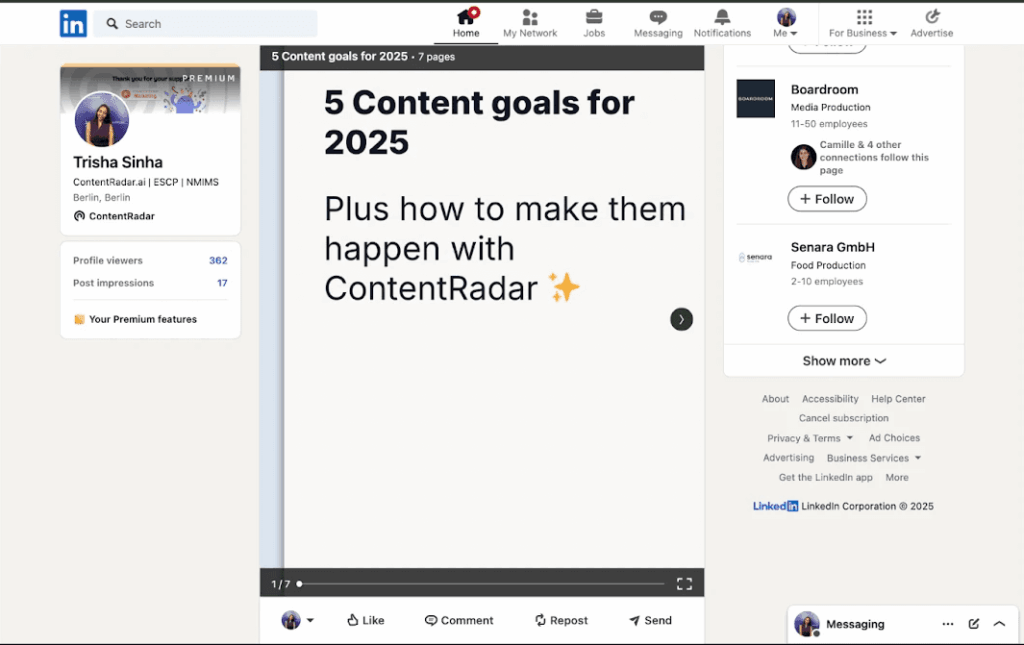This screenshot has height=645, width=1024.
Task: Open the Me profile dropdown
Action: click(786, 23)
